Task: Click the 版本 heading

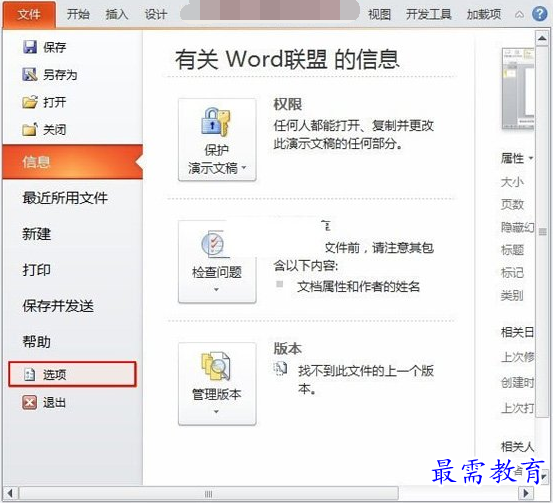Action: 288,349
